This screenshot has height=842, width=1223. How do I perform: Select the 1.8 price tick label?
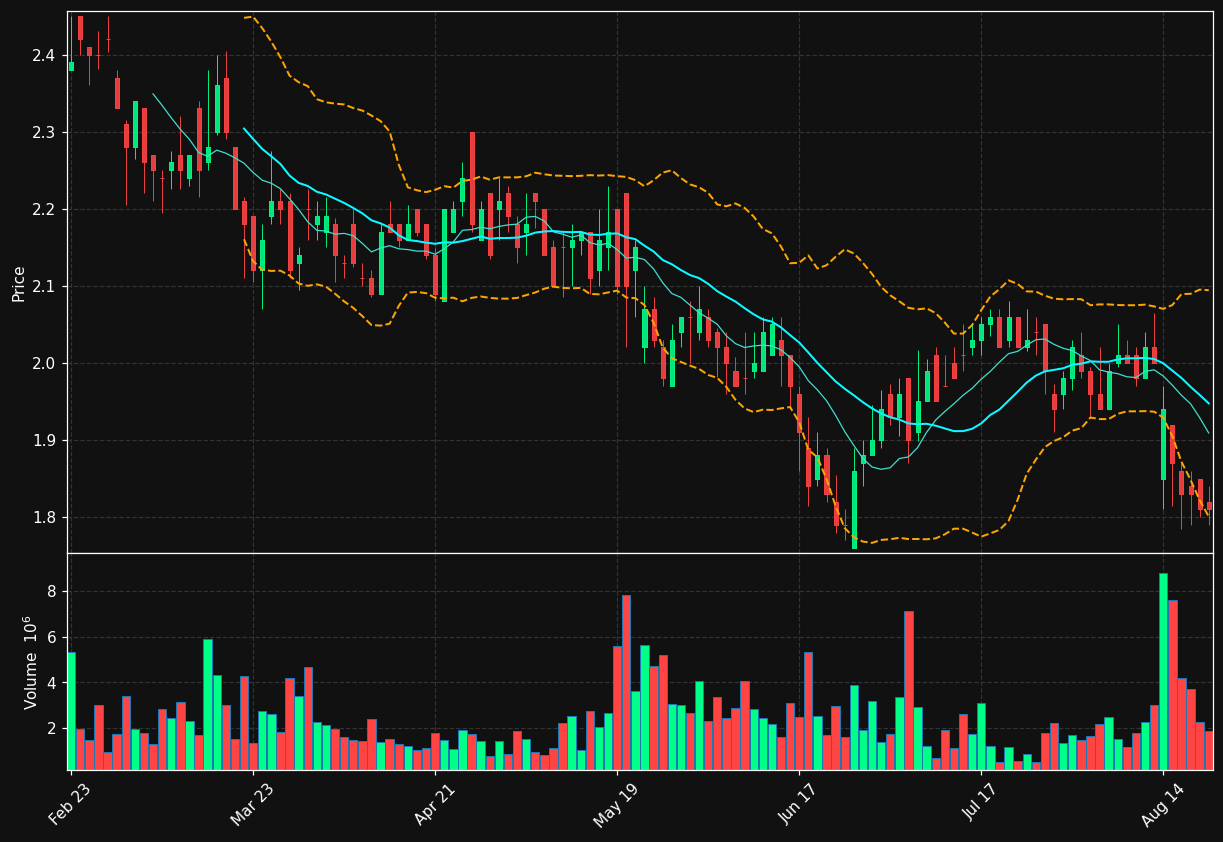tap(43, 518)
